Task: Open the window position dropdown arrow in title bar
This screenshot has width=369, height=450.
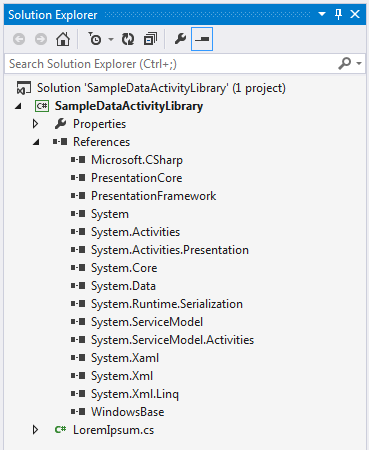Action: (x=322, y=14)
